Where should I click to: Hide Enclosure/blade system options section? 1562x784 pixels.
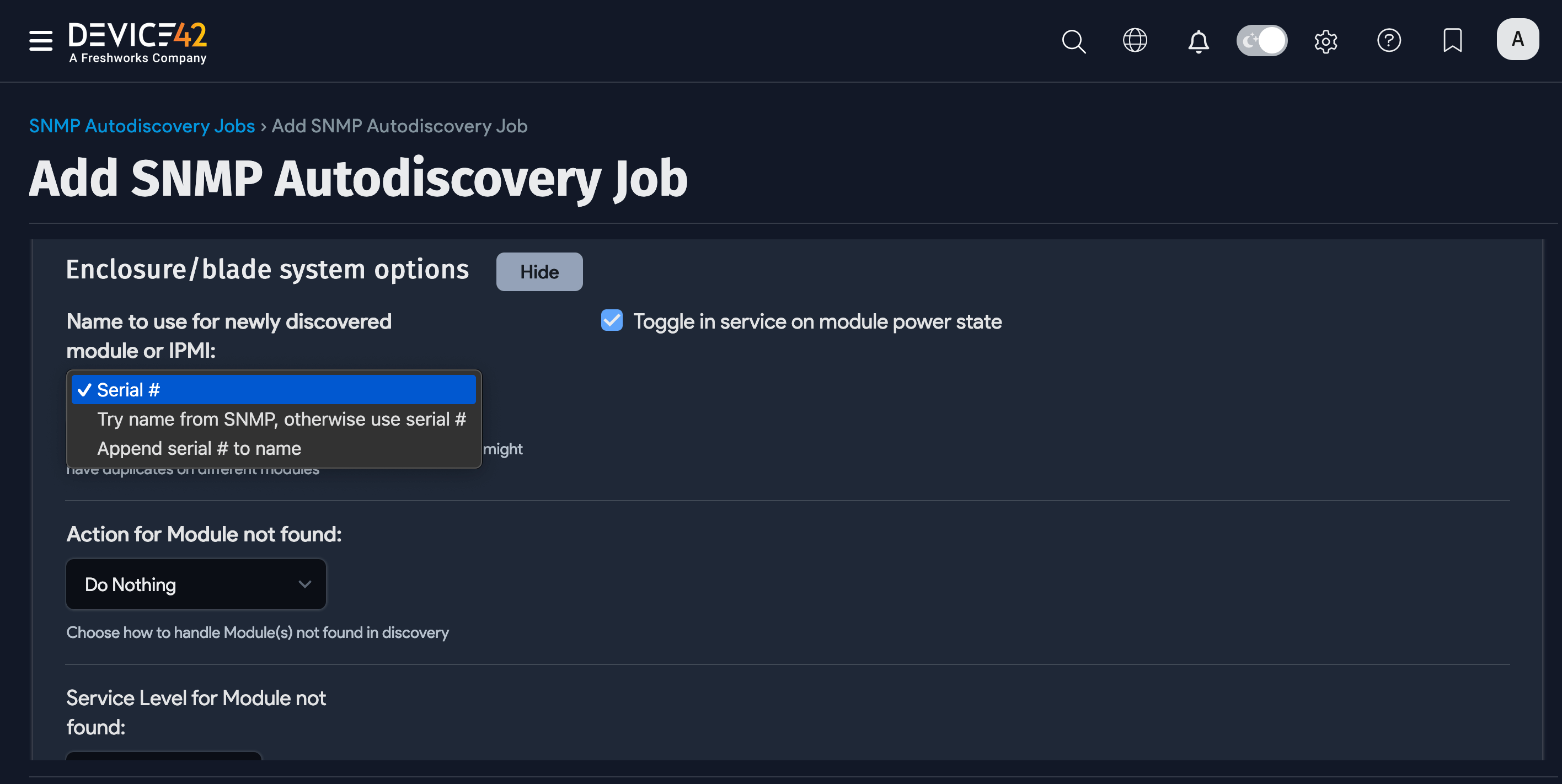point(538,272)
